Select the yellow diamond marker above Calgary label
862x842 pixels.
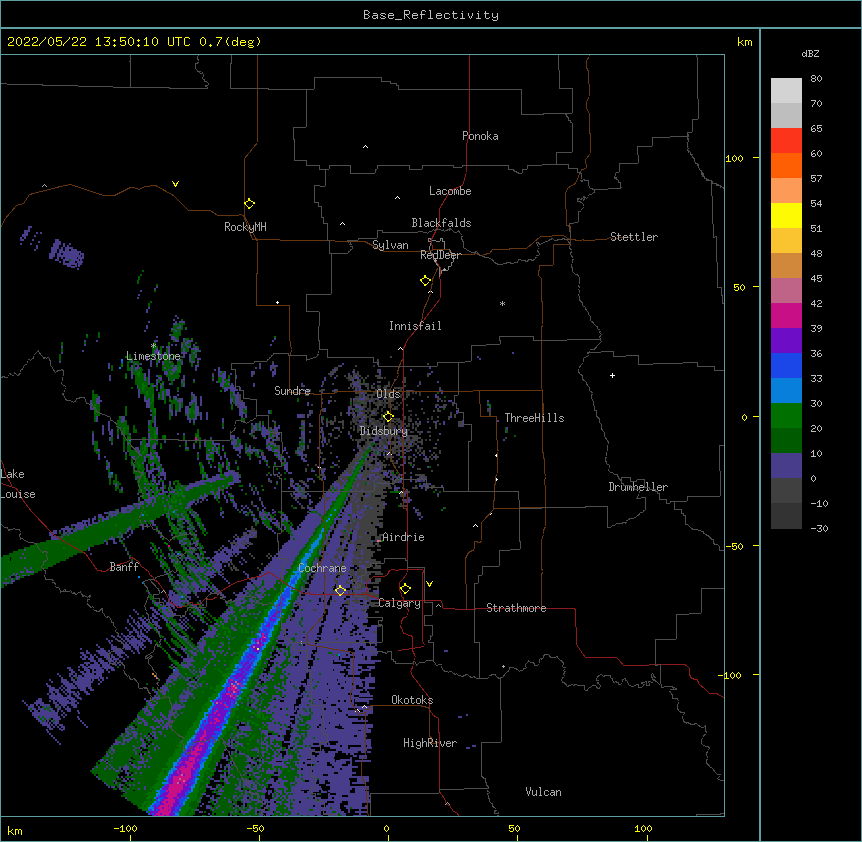point(405,589)
